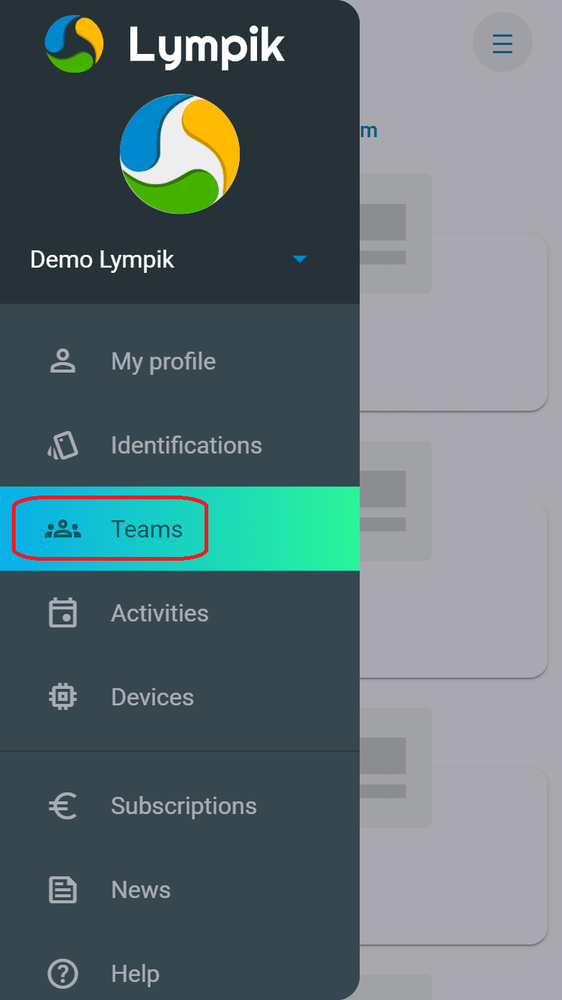Open the hamburger menu button
The image size is (562, 1000).
coord(502,42)
